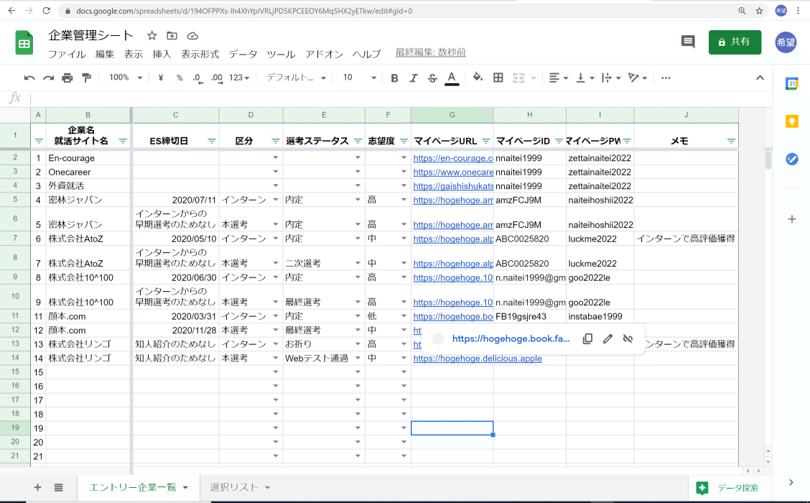Image resolution: width=810 pixels, height=503 pixels.
Task: Toggle filter on 志望度 column header
Action: tap(404, 141)
